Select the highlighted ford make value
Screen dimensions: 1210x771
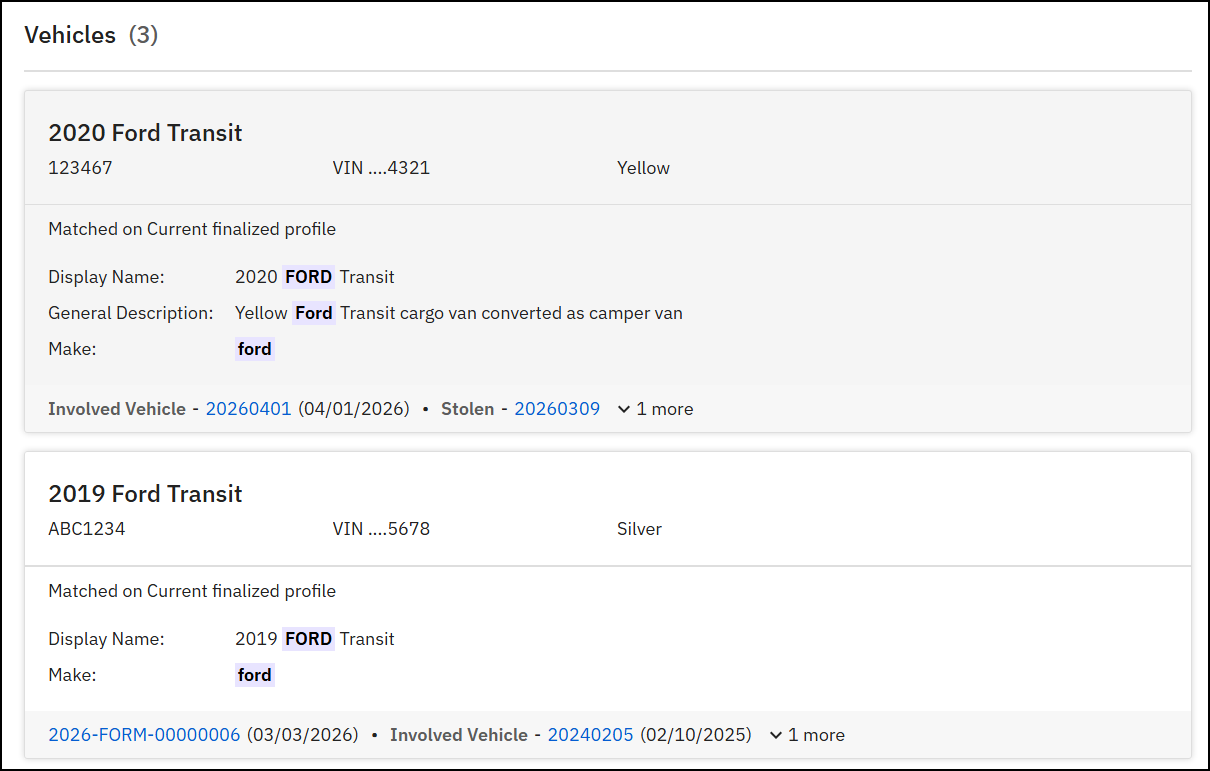click(x=254, y=348)
